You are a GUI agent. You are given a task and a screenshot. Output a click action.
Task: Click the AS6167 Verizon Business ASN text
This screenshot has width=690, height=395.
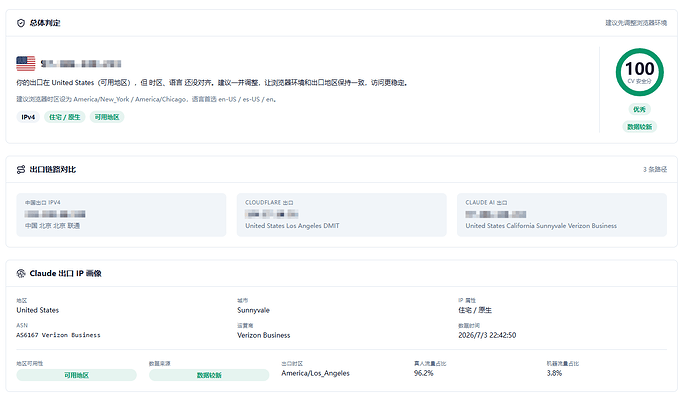(59, 335)
